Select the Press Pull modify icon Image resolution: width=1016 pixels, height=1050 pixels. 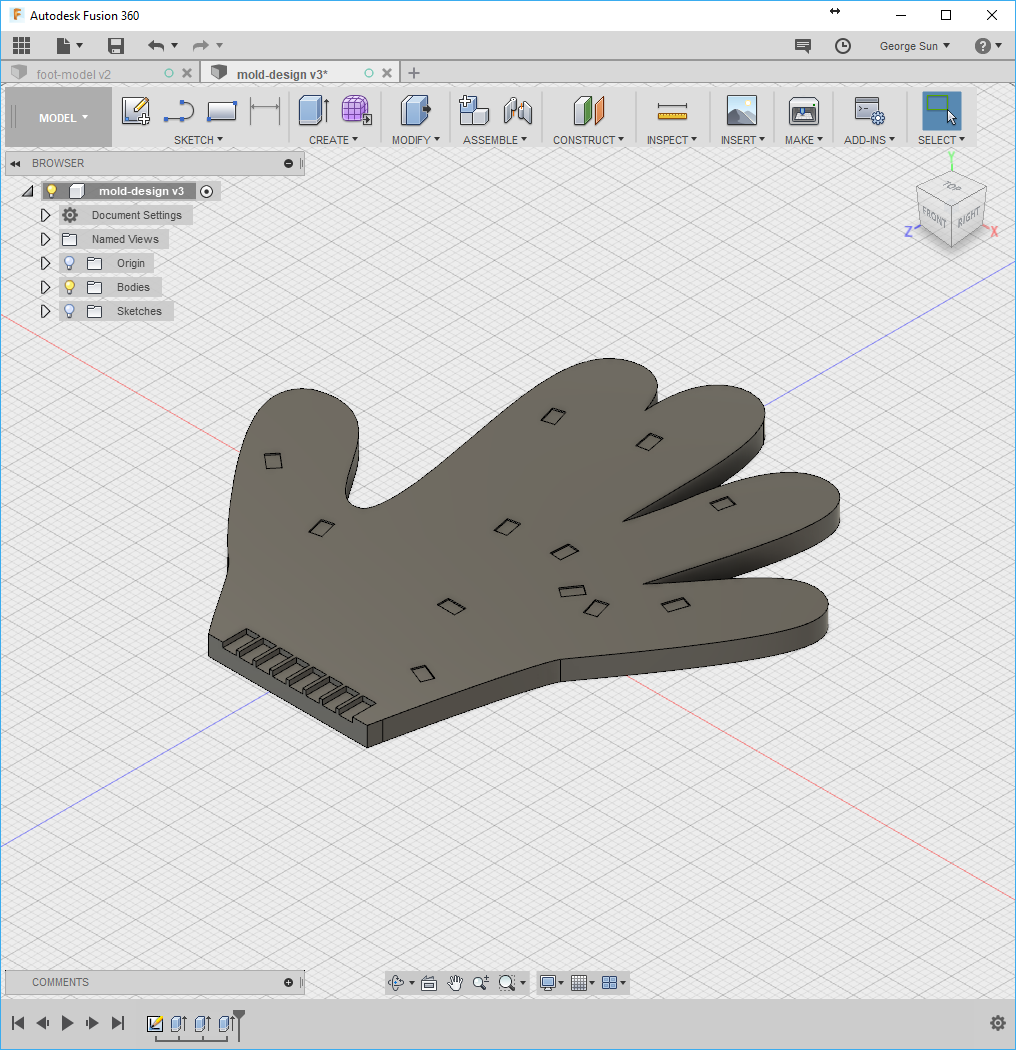pyautogui.click(x=415, y=110)
